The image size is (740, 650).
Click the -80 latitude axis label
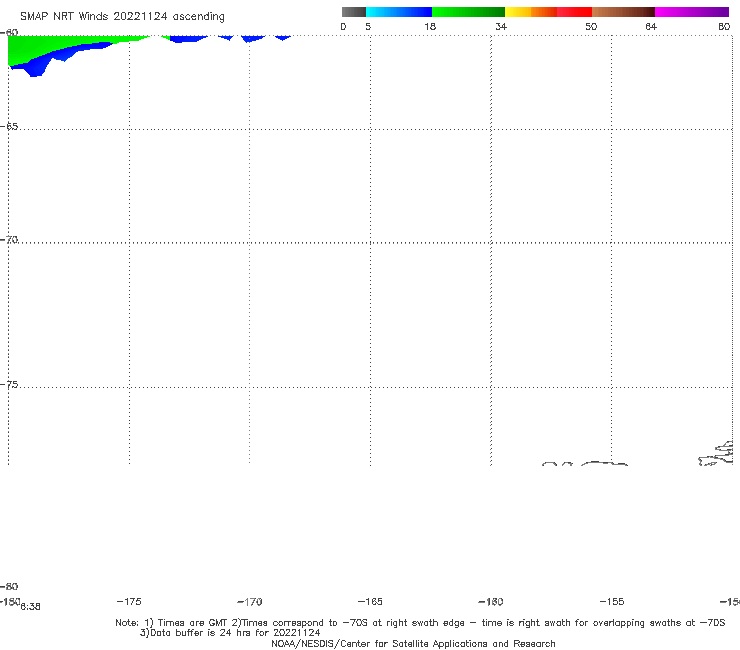pyautogui.click(x=9, y=586)
